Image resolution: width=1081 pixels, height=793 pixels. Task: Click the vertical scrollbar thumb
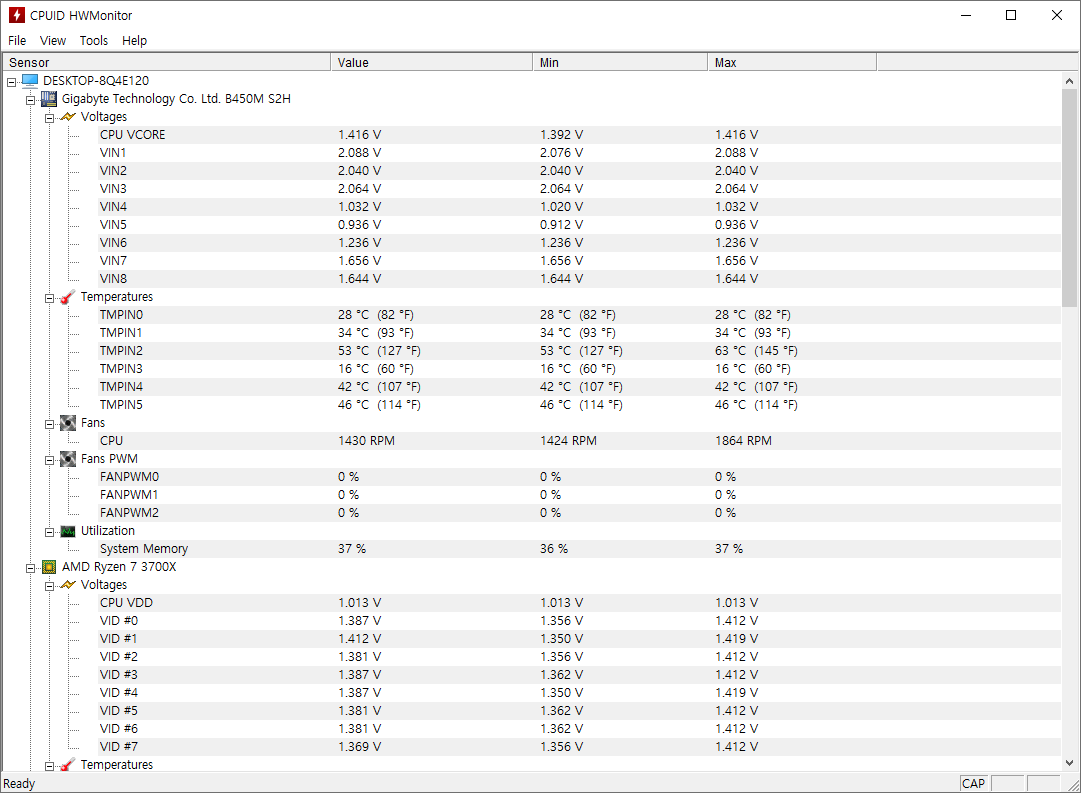coord(1069,197)
